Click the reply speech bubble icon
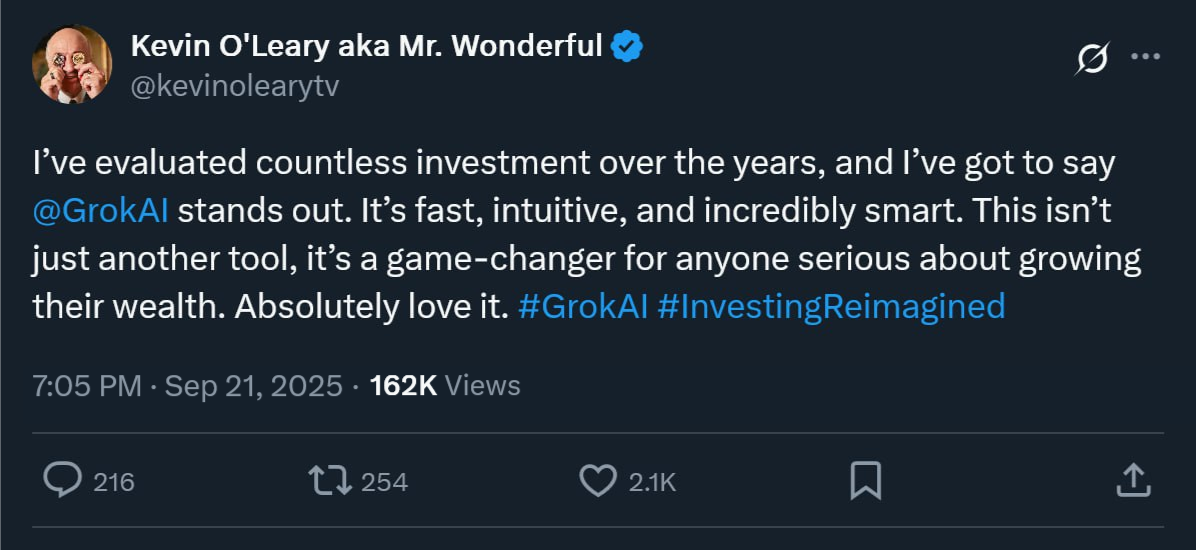The height and width of the screenshot is (550, 1196). (x=62, y=481)
